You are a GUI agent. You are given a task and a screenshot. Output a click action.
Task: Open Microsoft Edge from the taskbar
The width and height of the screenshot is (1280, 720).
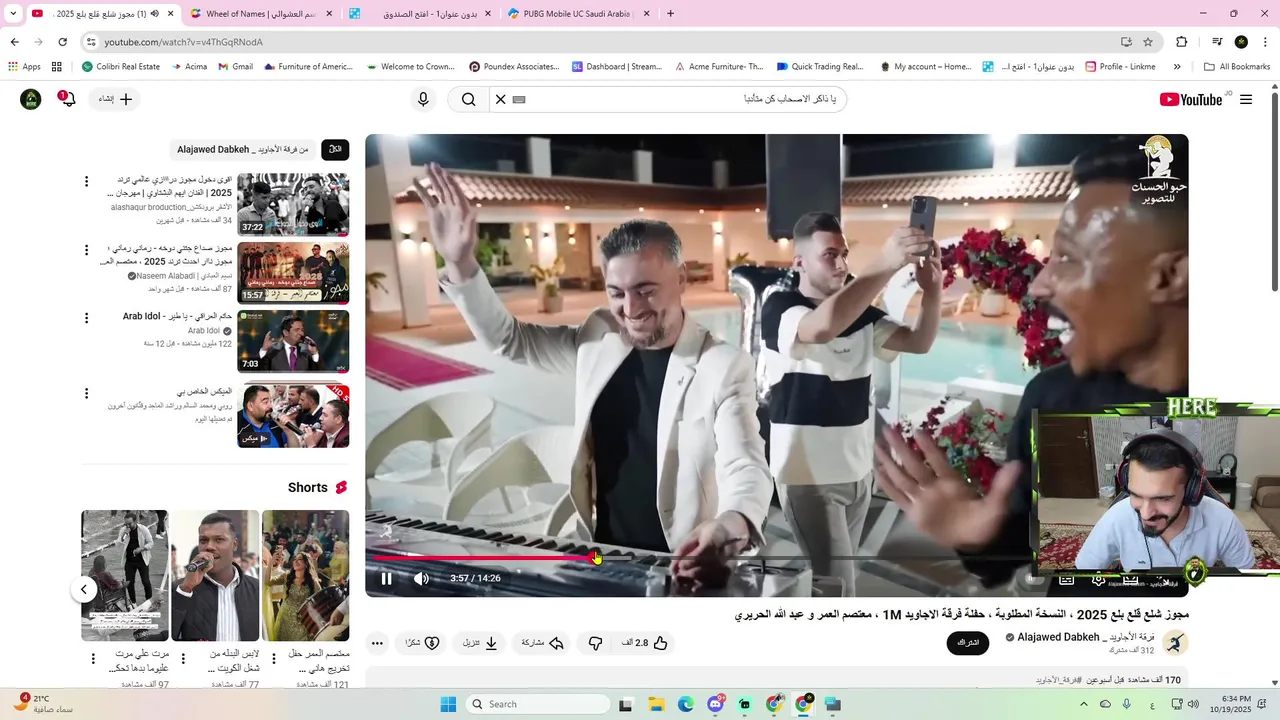[x=686, y=704]
